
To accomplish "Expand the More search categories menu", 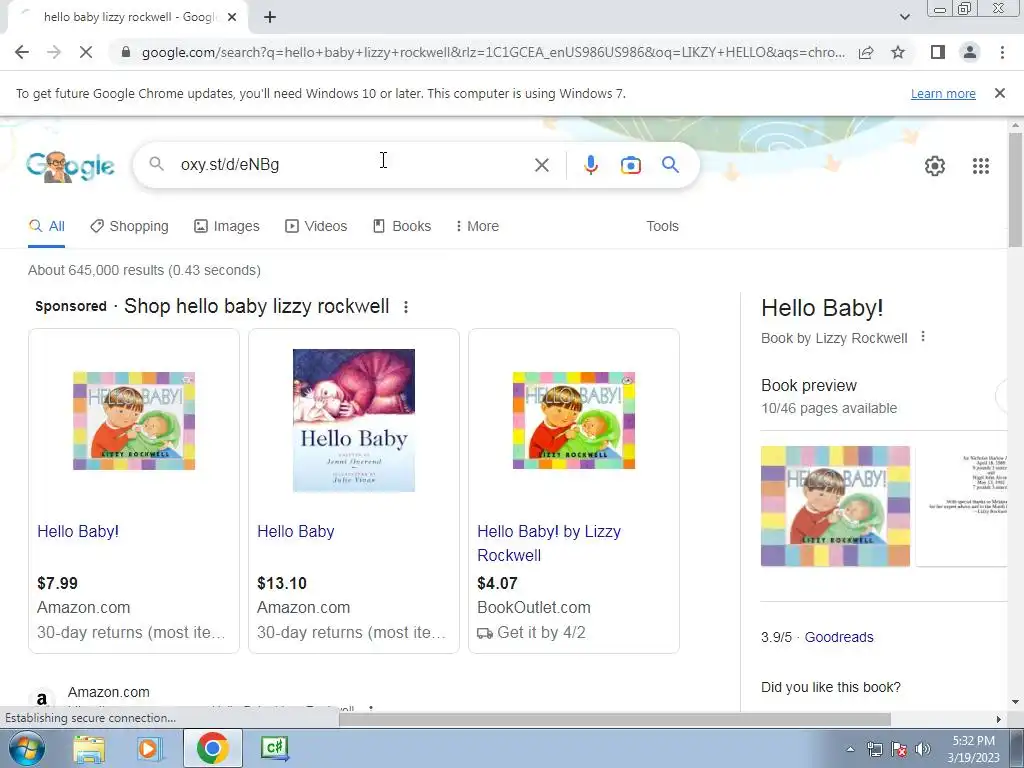I will (x=477, y=226).
